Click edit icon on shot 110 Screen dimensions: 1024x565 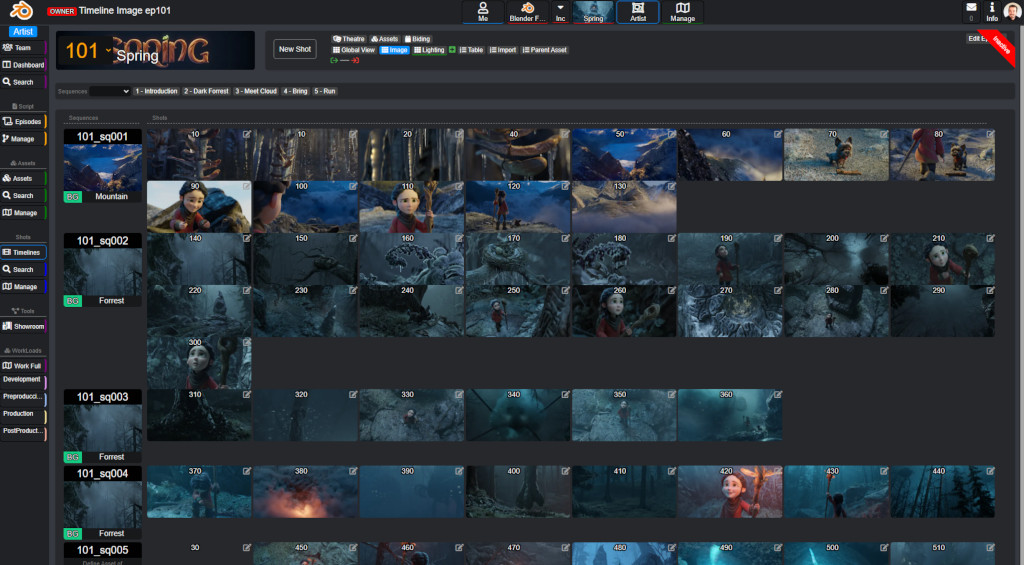pos(459,186)
